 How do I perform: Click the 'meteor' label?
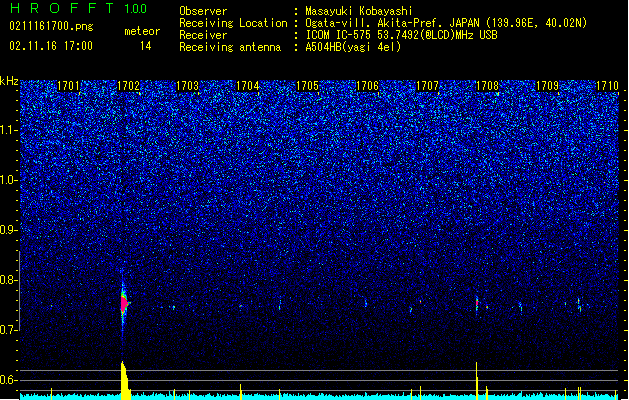tap(142, 31)
